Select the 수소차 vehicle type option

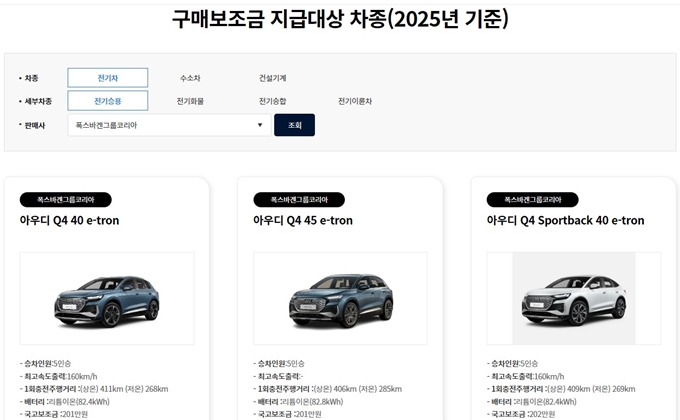[x=190, y=78]
